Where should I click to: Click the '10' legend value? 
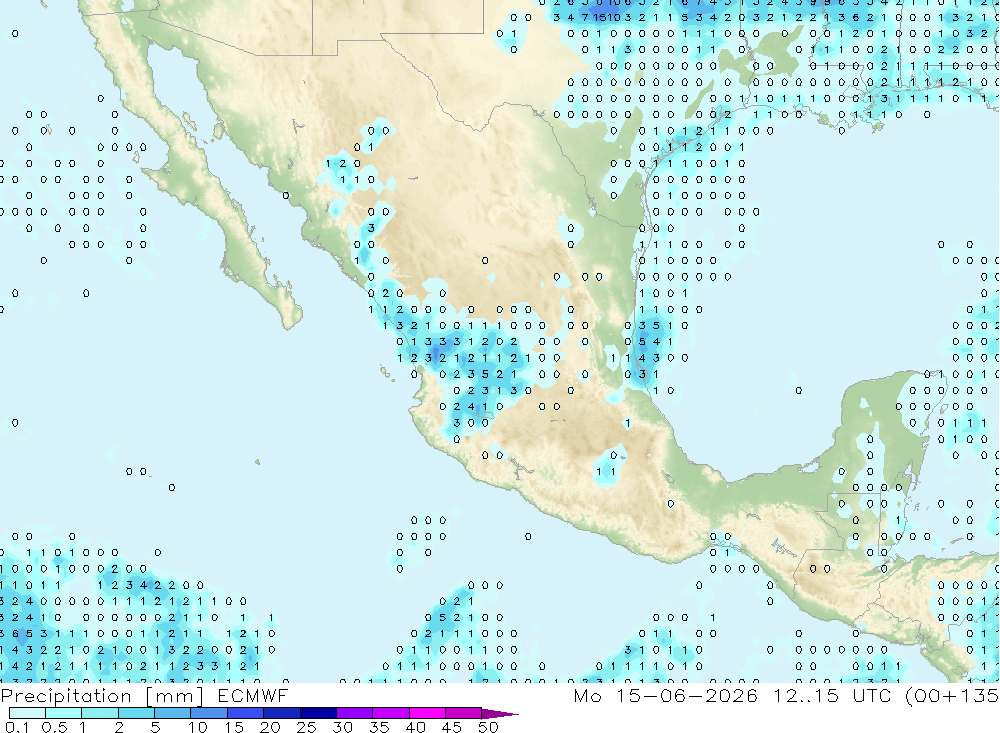point(197,727)
